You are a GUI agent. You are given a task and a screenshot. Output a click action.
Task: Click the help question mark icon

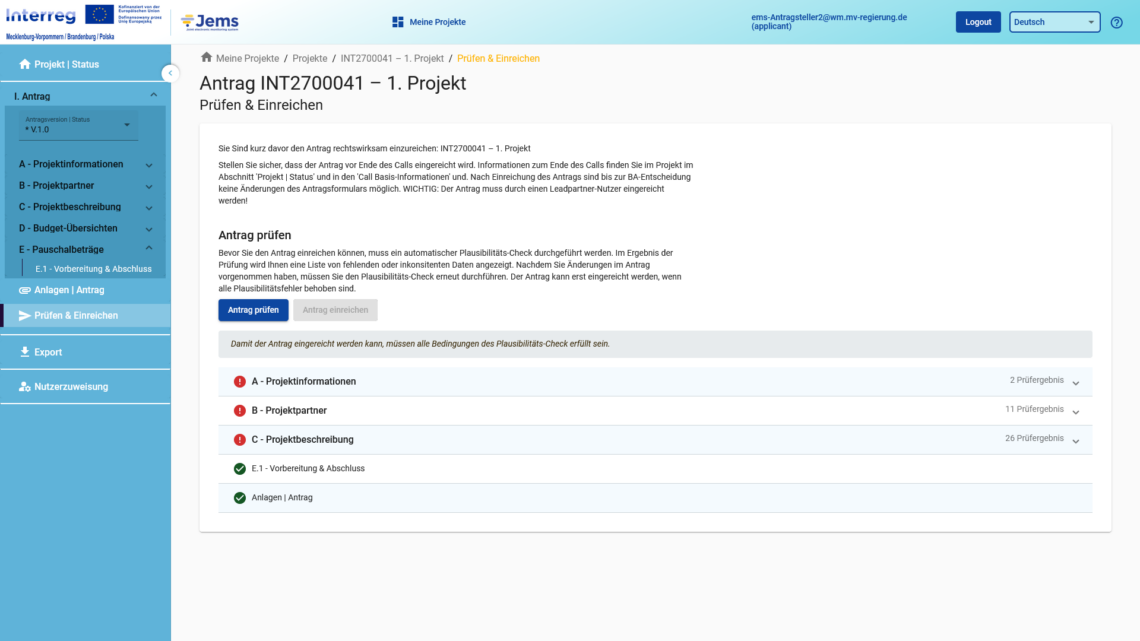point(1116,22)
